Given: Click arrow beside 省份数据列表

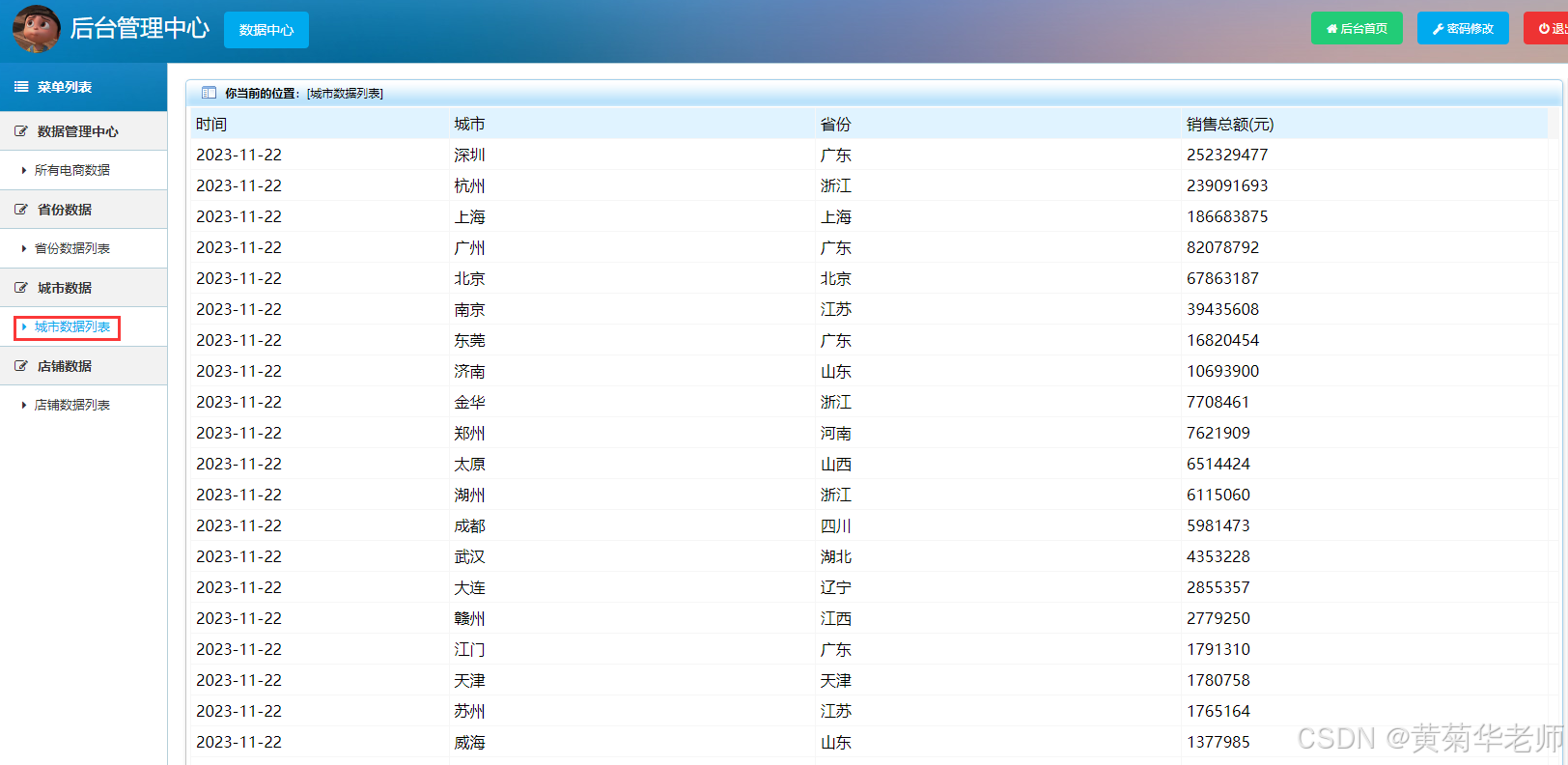Looking at the screenshot, I should (24, 248).
